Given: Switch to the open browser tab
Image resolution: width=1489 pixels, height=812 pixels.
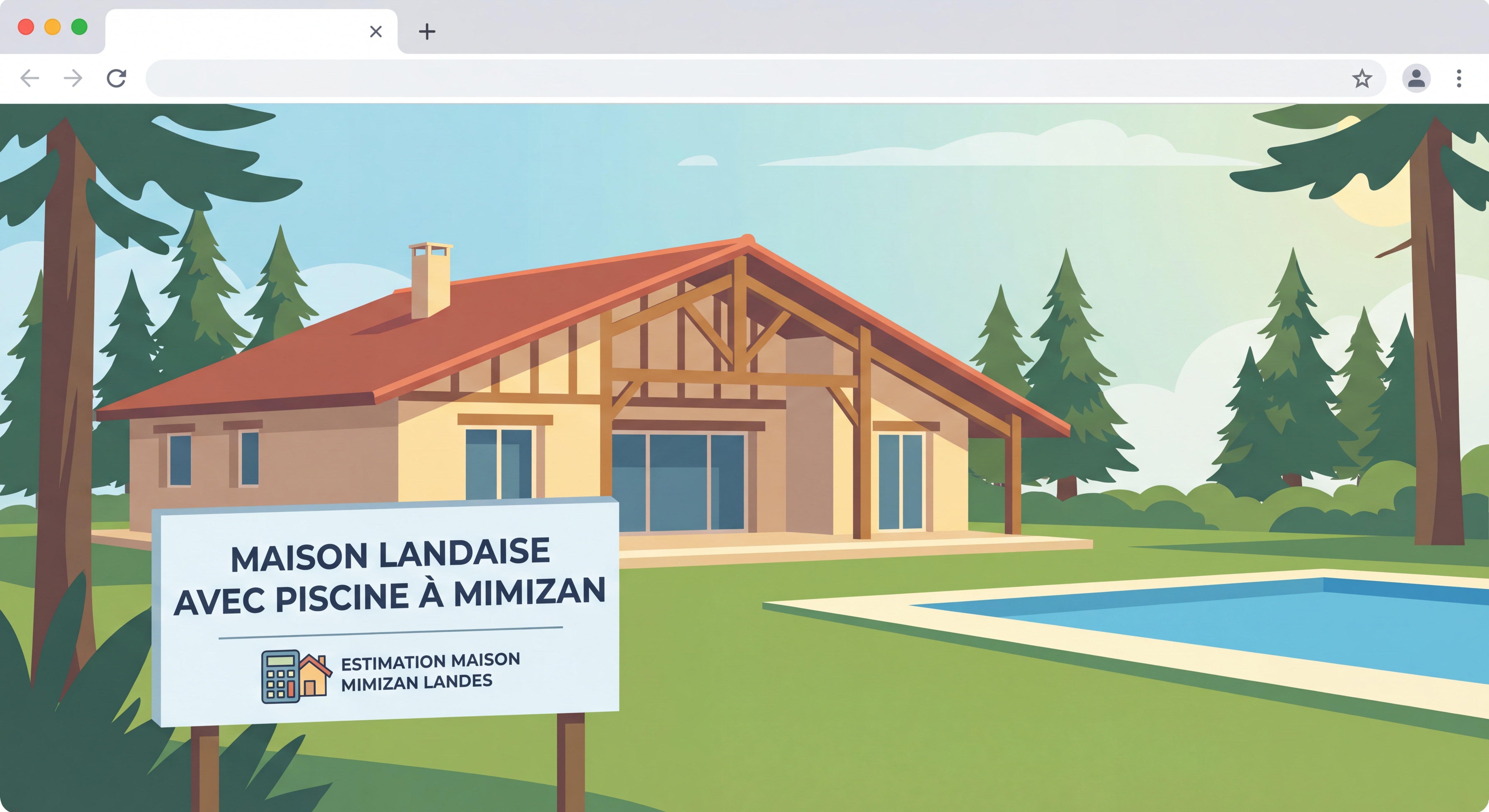Looking at the screenshot, I should pos(231,32).
